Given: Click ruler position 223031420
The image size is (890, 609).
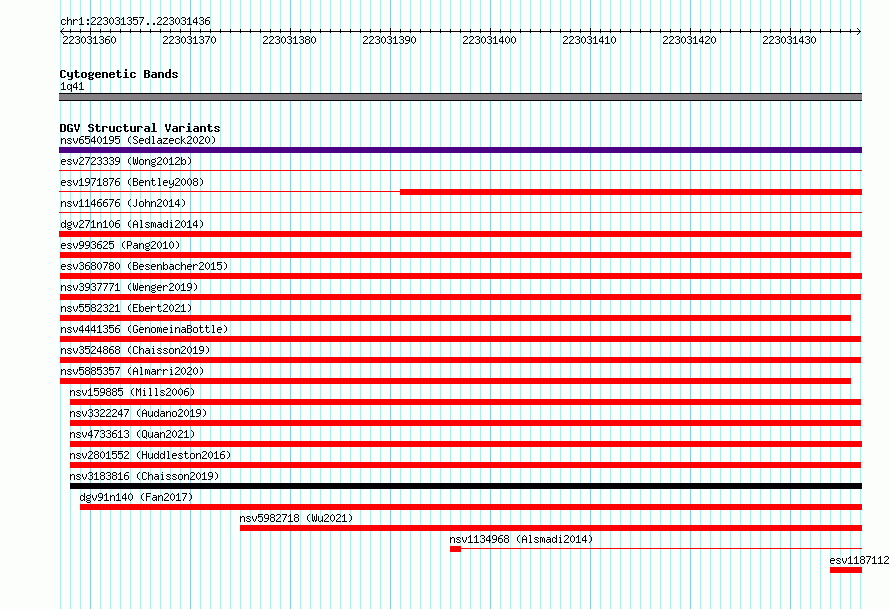Looking at the screenshot, I should click(689, 40).
